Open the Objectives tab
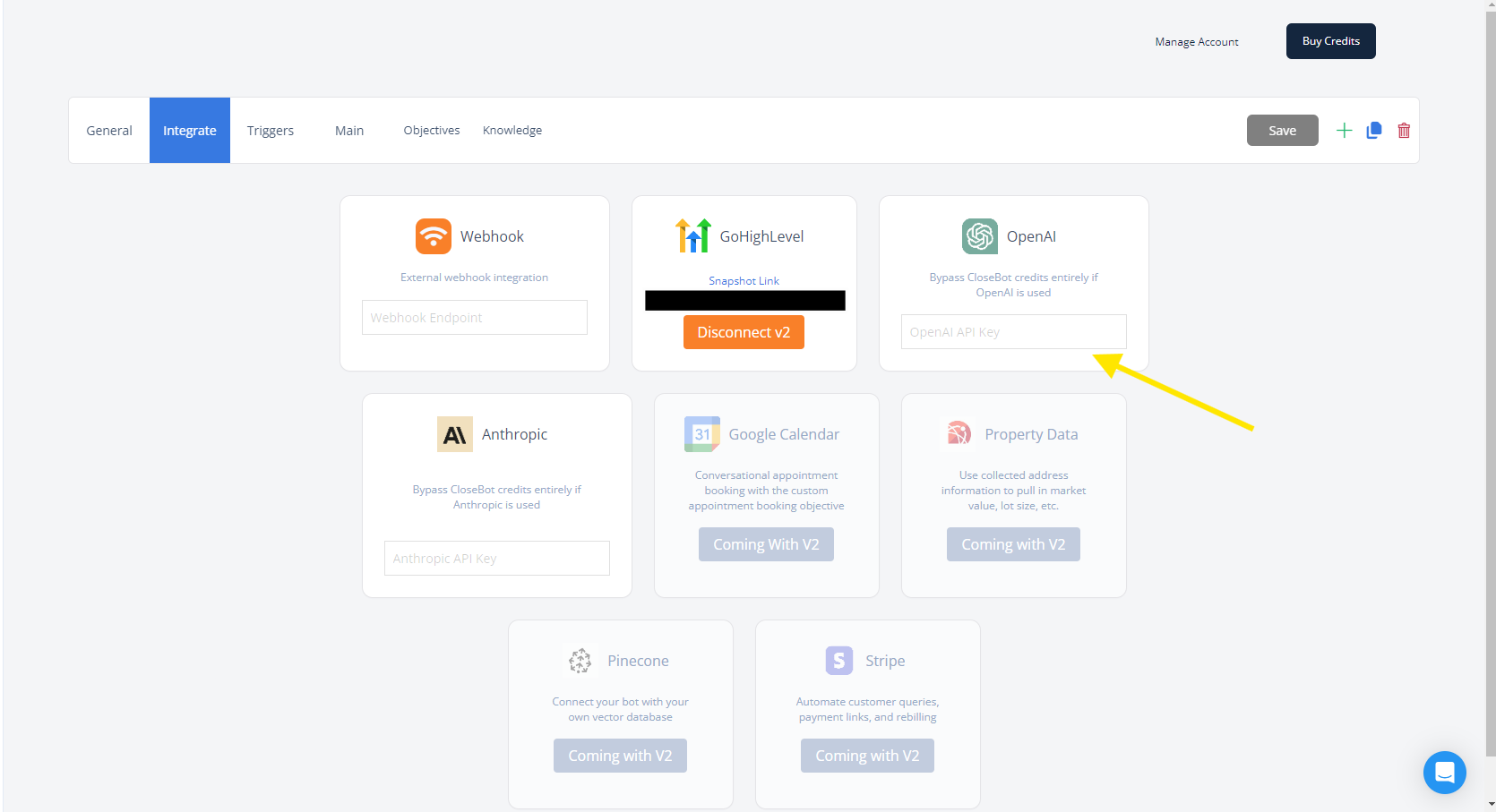The image size is (1496, 812). pos(432,131)
